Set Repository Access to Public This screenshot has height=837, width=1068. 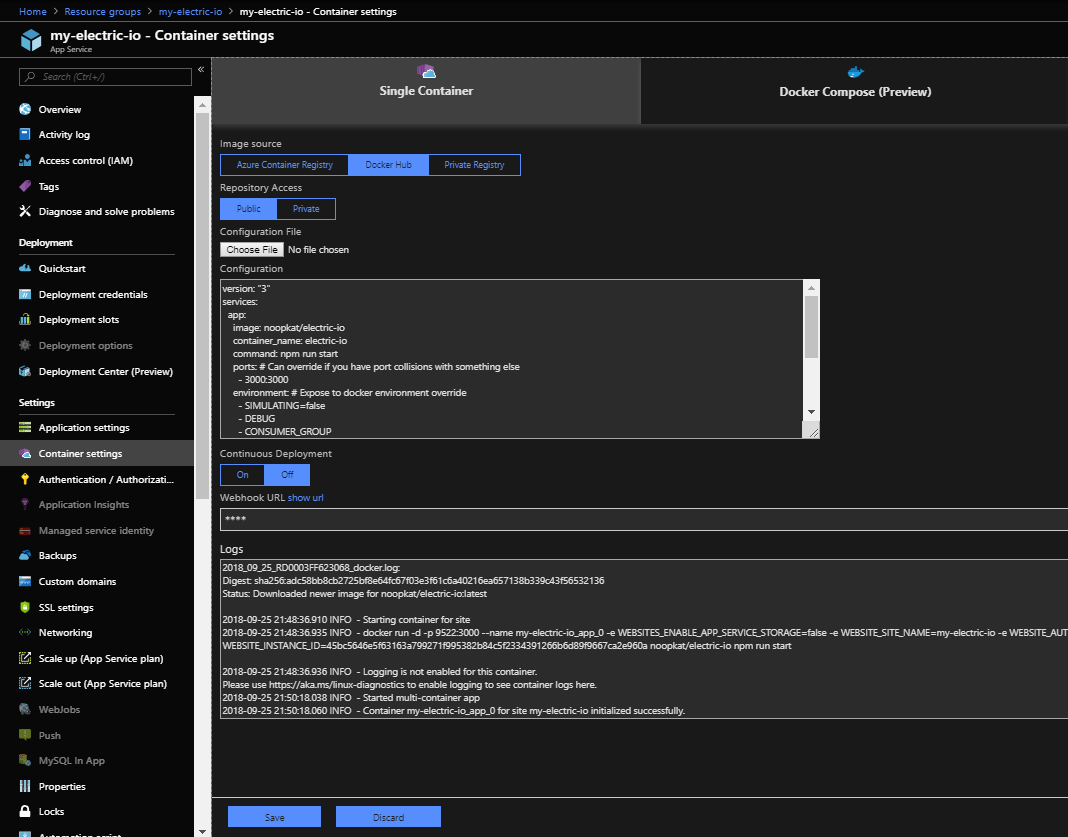click(x=249, y=208)
